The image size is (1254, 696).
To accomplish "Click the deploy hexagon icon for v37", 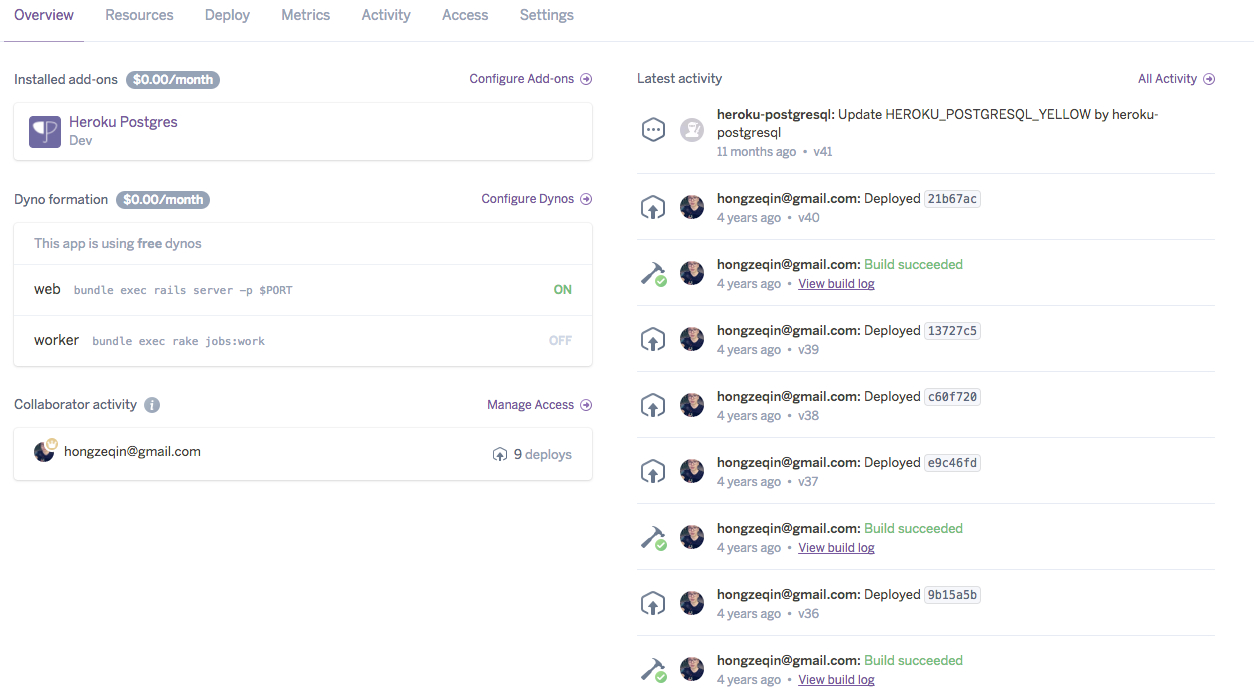I will [x=653, y=472].
